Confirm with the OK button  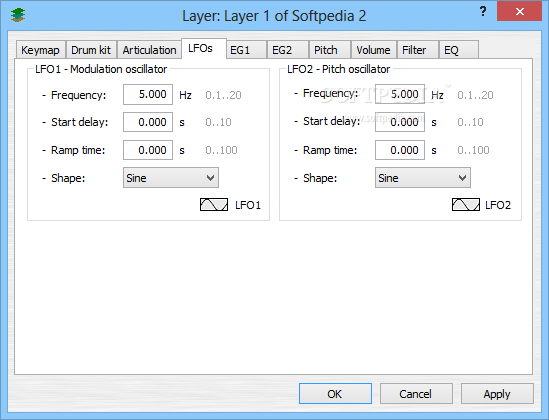point(335,393)
